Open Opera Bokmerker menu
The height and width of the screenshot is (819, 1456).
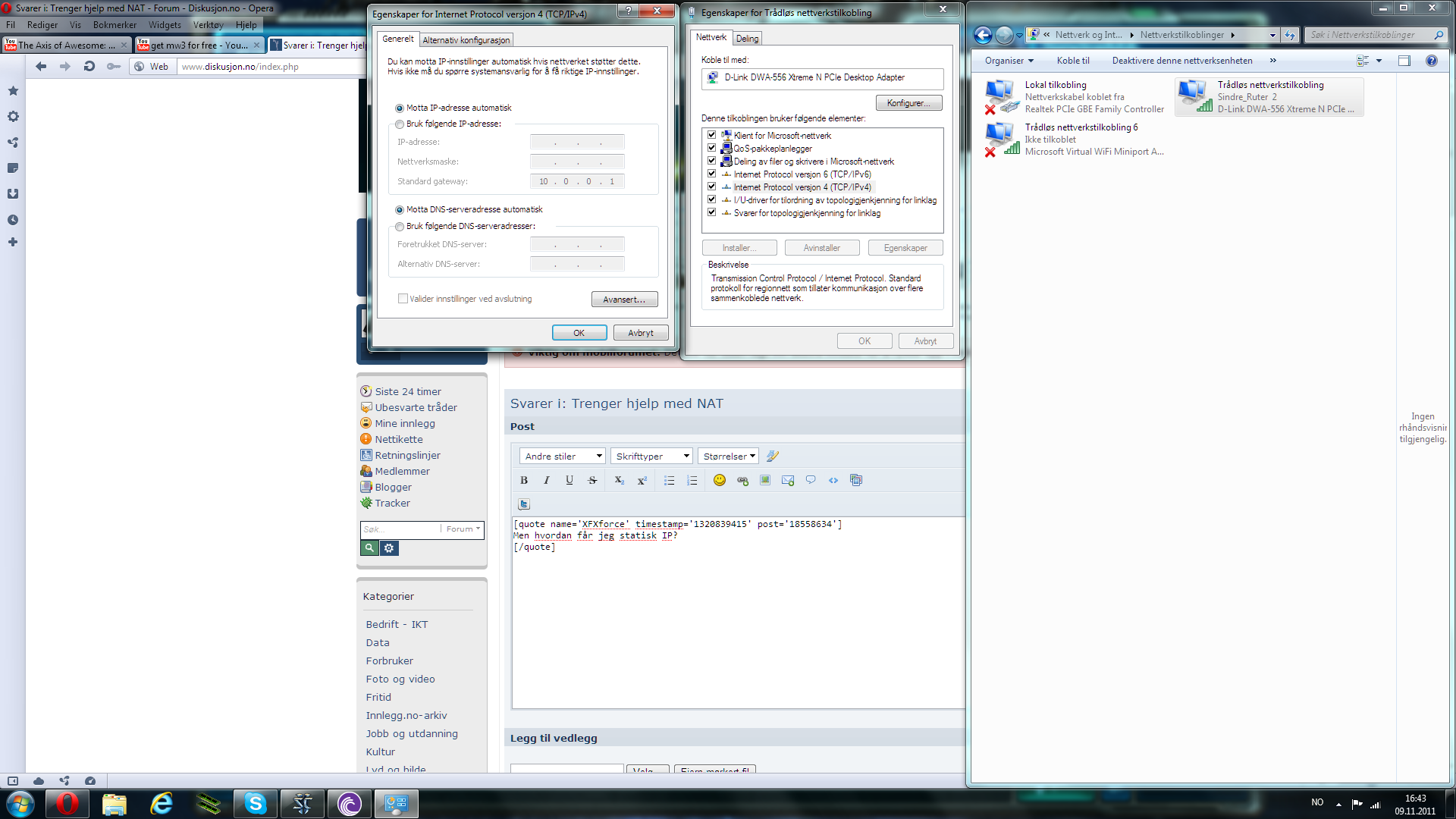[x=115, y=25]
